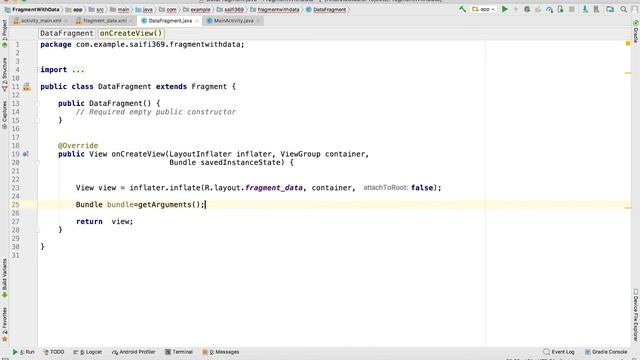
Task: Open the Run tool window at bottom
Action: tap(23, 352)
